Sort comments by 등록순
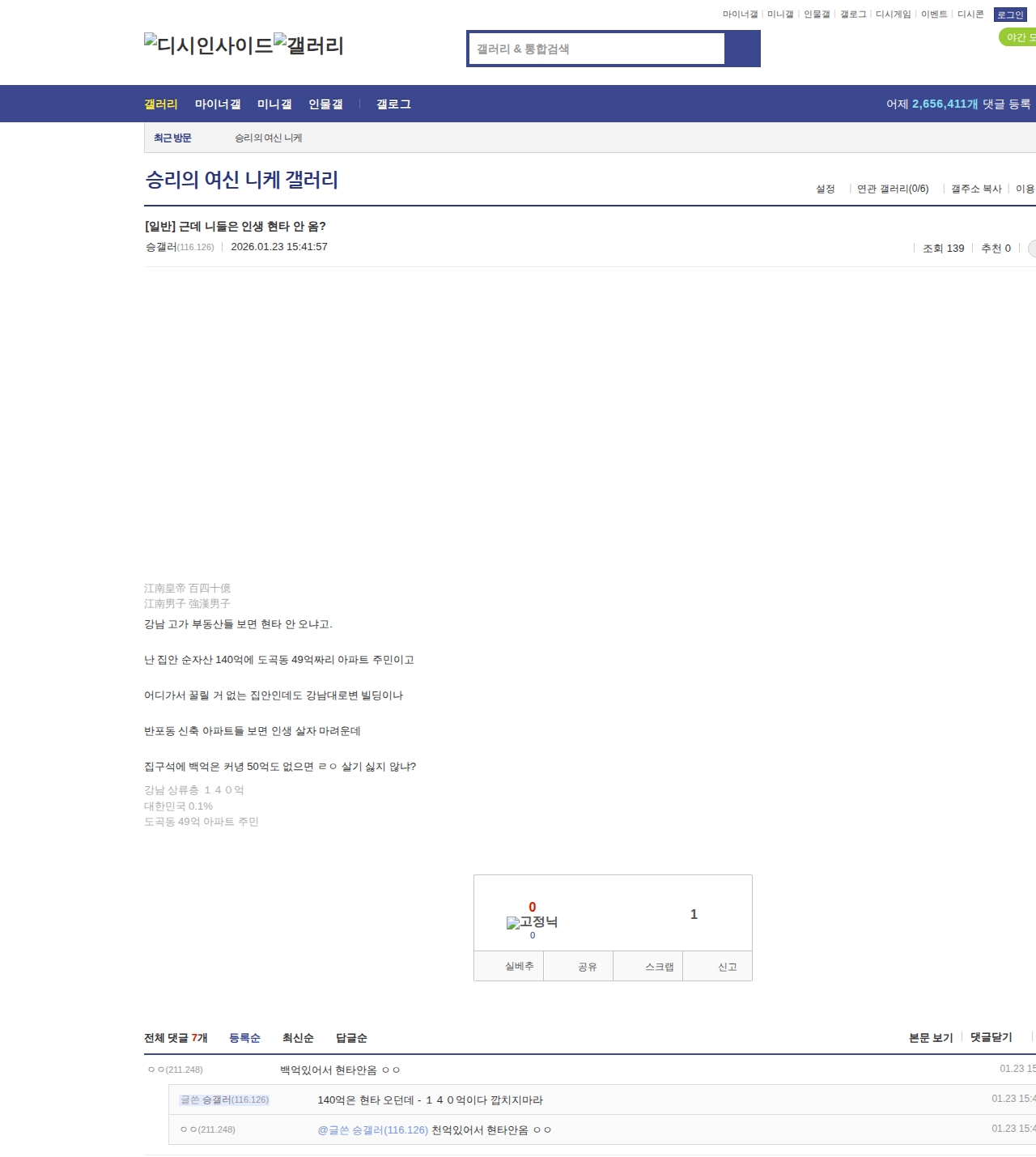Image resolution: width=1036 pixels, height=1157 pixels. click(244, 1037)
